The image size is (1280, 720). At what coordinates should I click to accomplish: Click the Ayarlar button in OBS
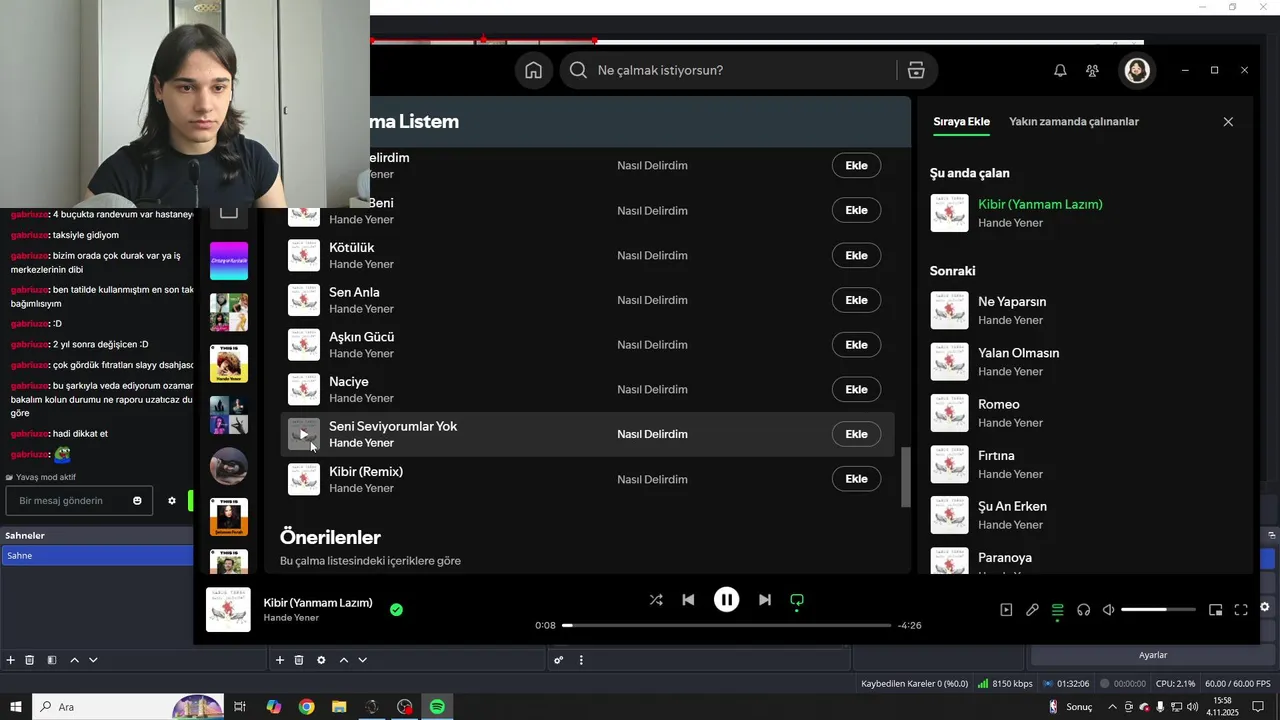tap(1153, 655)
